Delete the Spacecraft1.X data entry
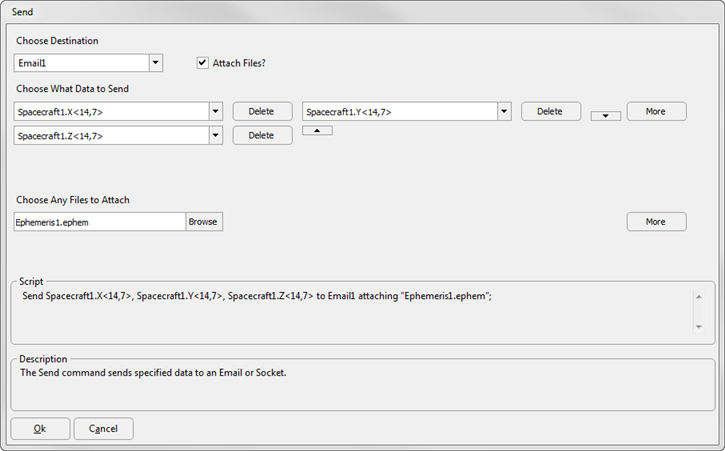 coord(262,111)
